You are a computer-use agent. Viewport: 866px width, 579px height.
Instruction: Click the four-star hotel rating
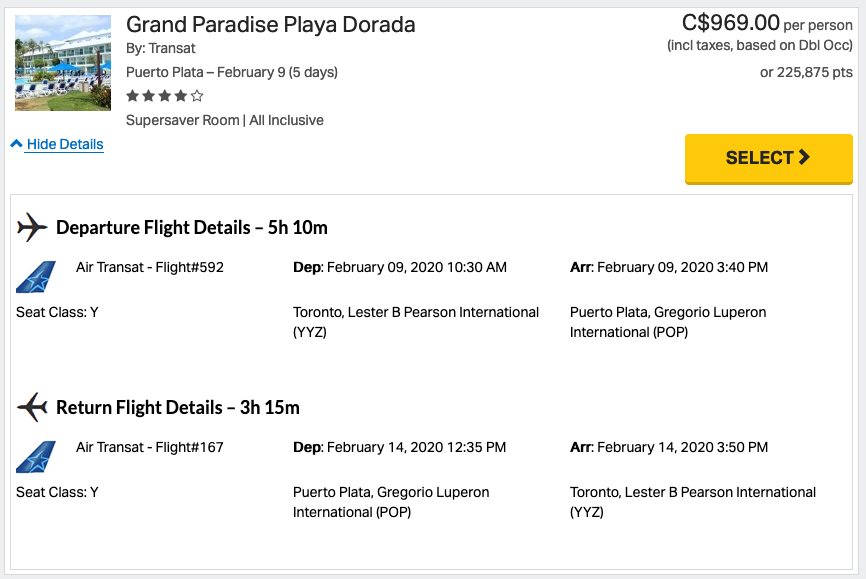click(x=165, y=96)
